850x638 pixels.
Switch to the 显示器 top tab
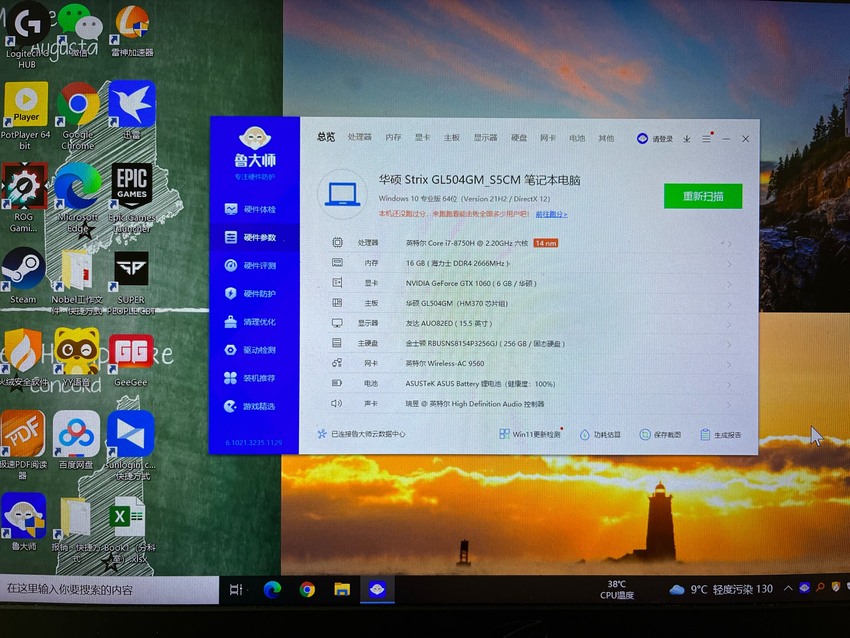(485, 138)
